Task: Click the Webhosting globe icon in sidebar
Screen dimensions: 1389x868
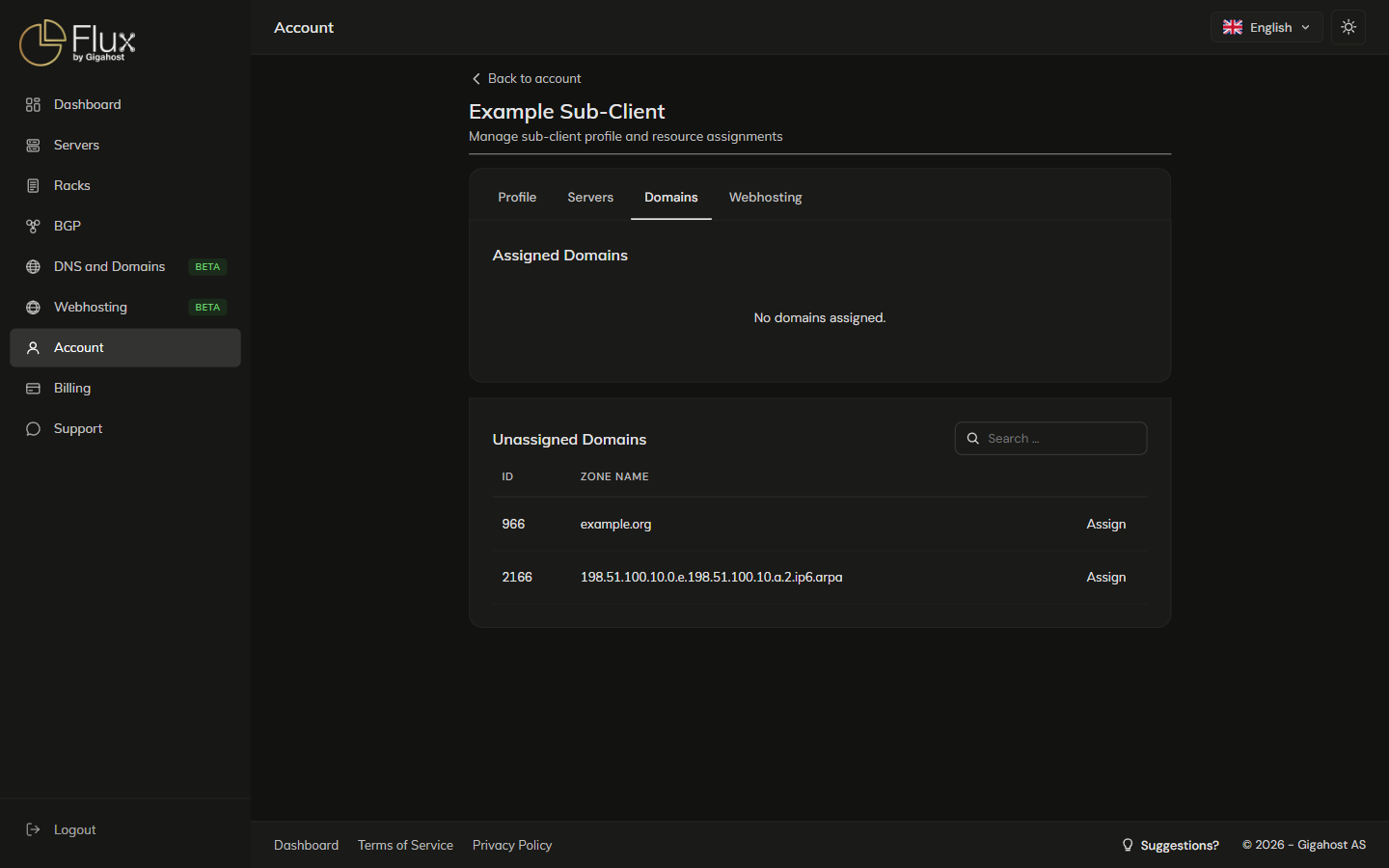Action: click(33, 307)
